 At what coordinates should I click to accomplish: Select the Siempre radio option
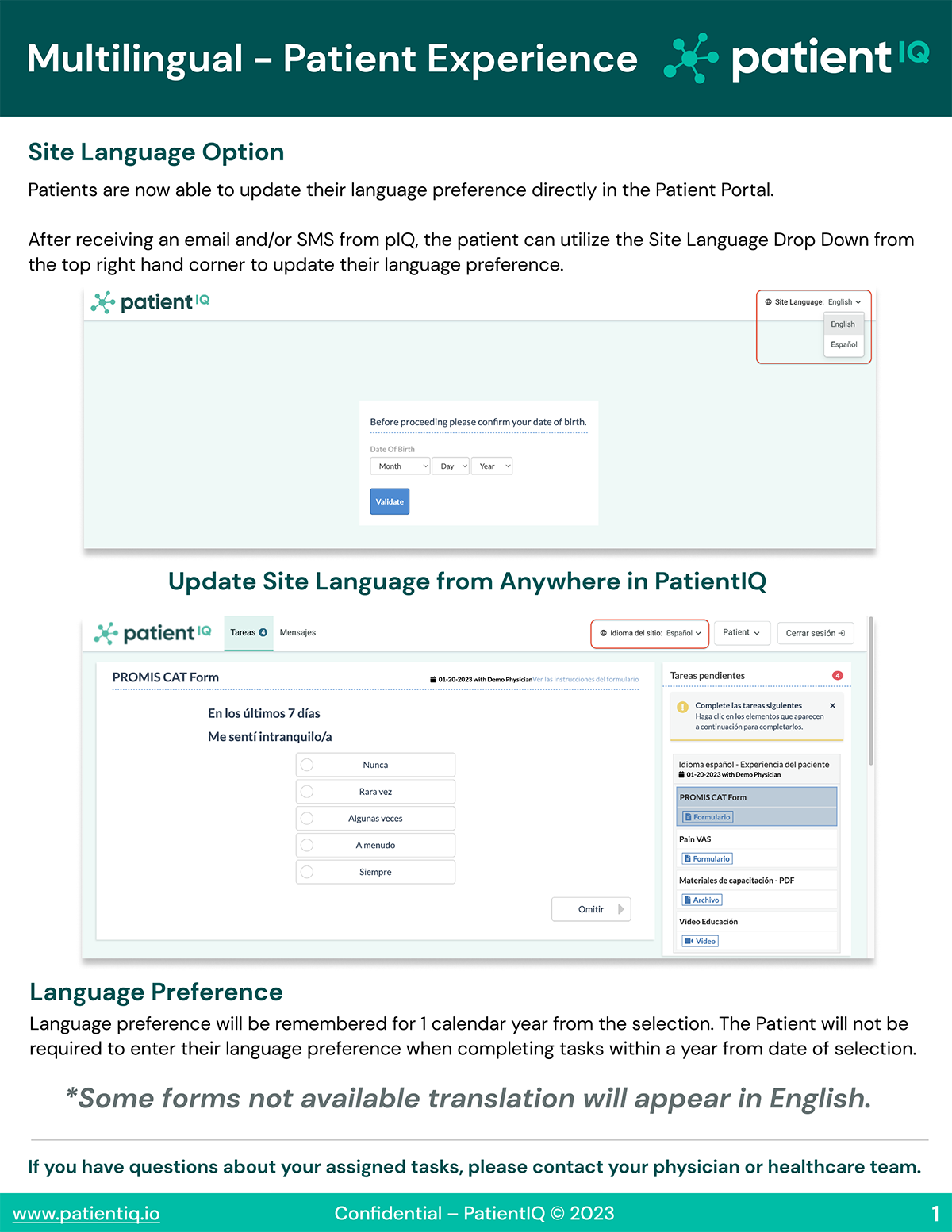375,873
